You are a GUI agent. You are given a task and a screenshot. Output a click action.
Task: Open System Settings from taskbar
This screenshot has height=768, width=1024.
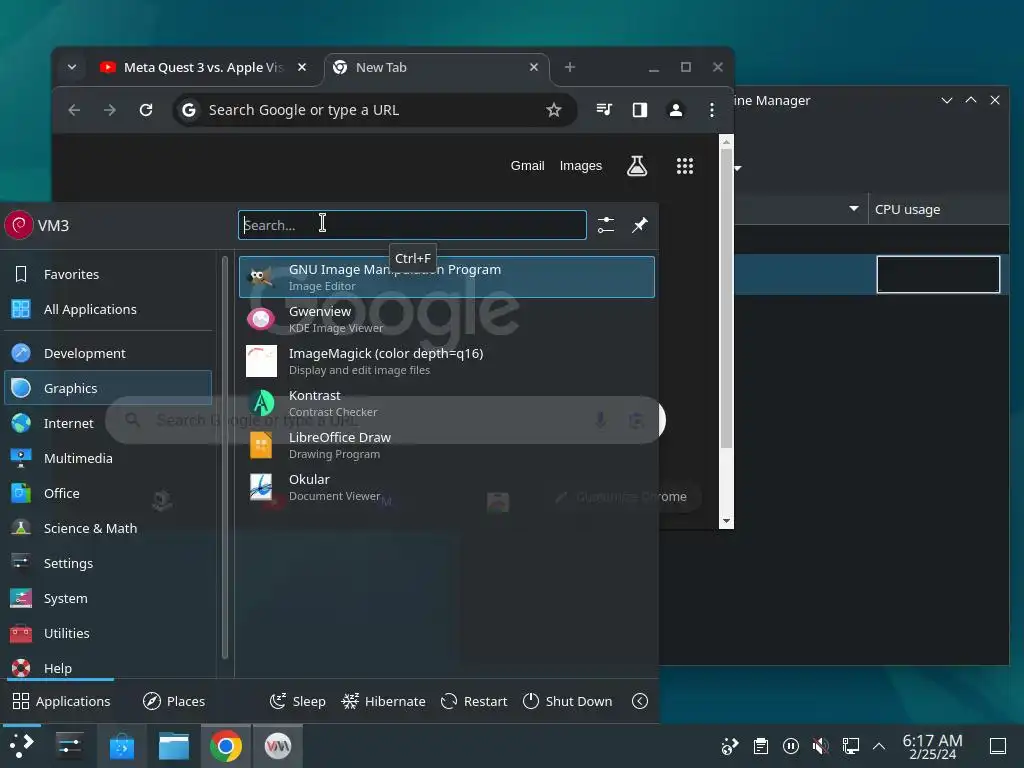pyautogui.click(x=69, y=746)
